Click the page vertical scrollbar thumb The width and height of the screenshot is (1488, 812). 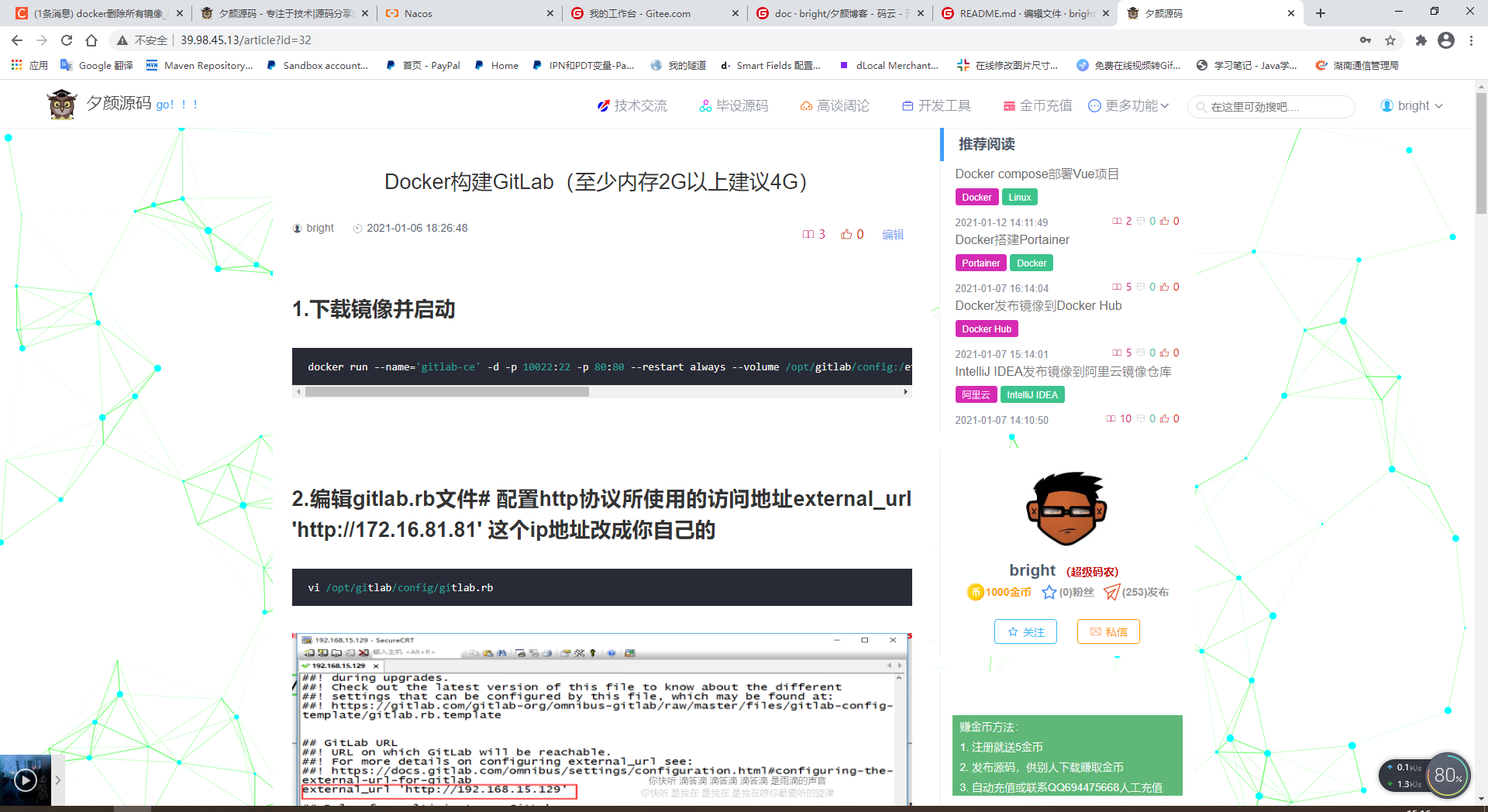point(1481,153)
